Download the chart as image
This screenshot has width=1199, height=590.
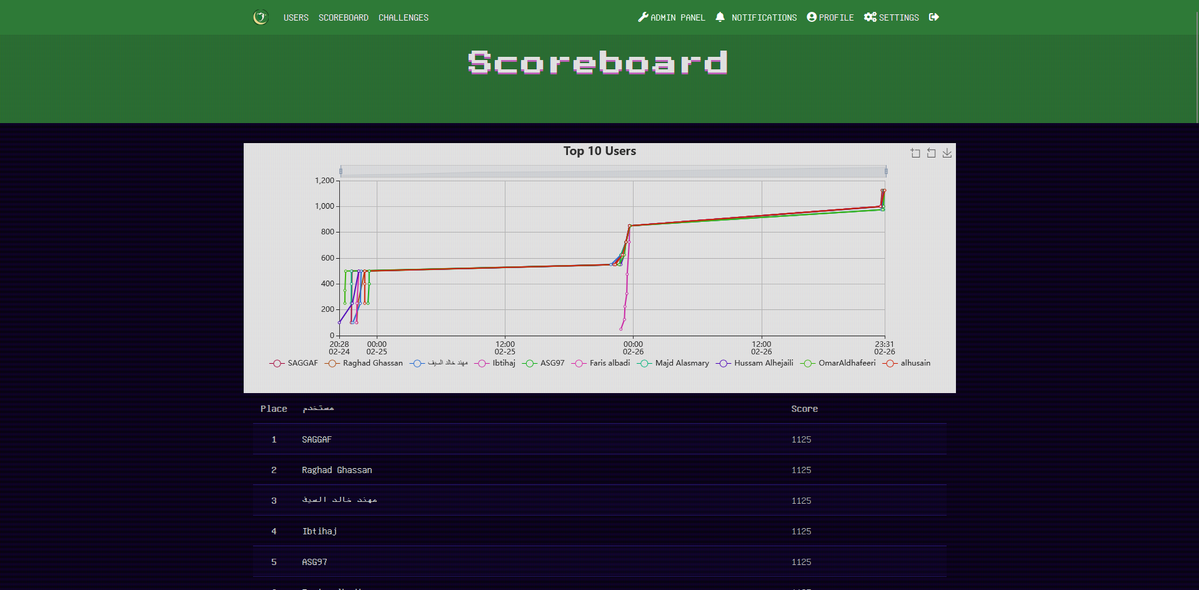pyautogui.click(x=947, y=153)
